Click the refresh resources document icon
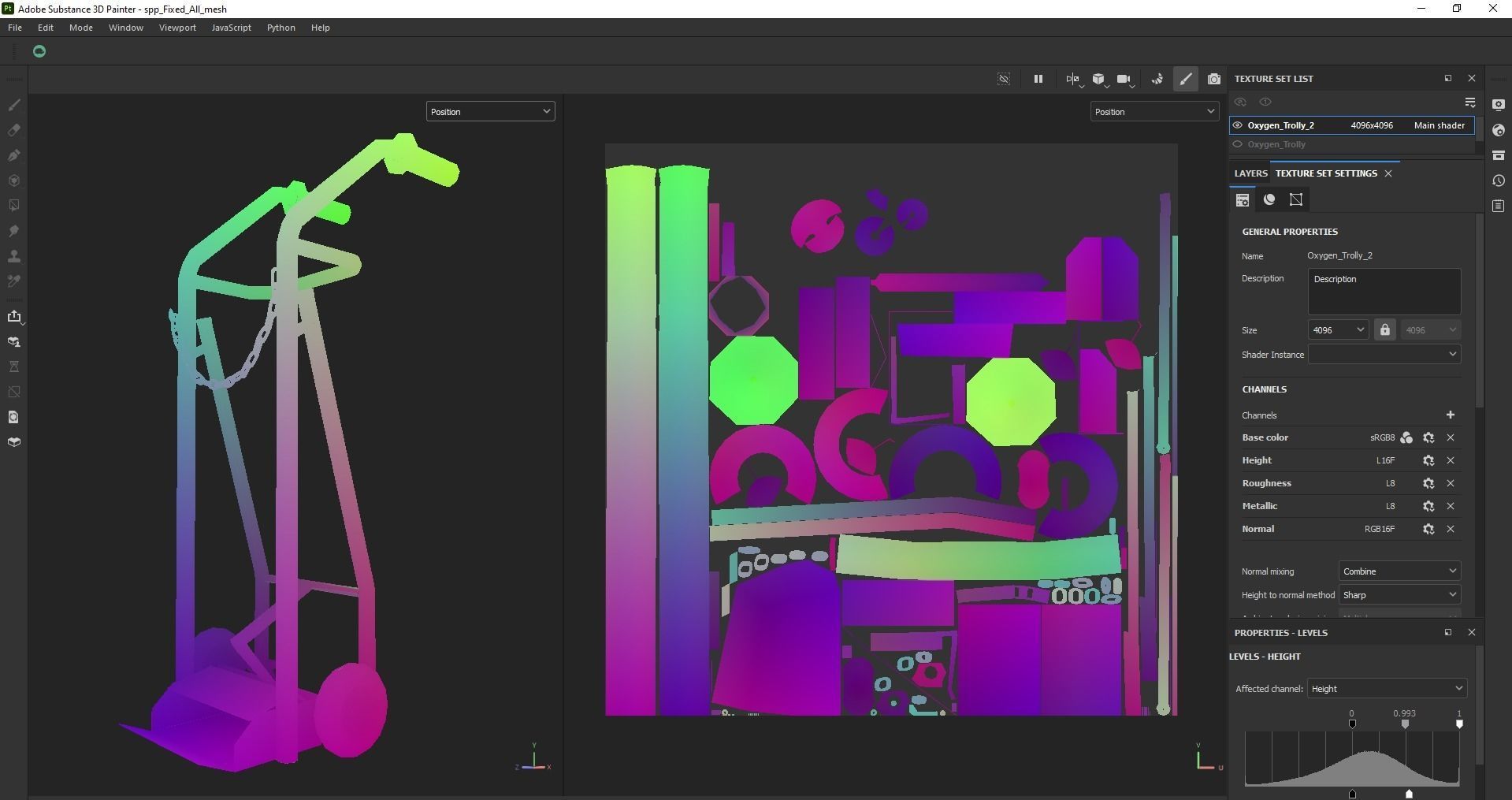The image size is (1512, 800). [14, 417]
